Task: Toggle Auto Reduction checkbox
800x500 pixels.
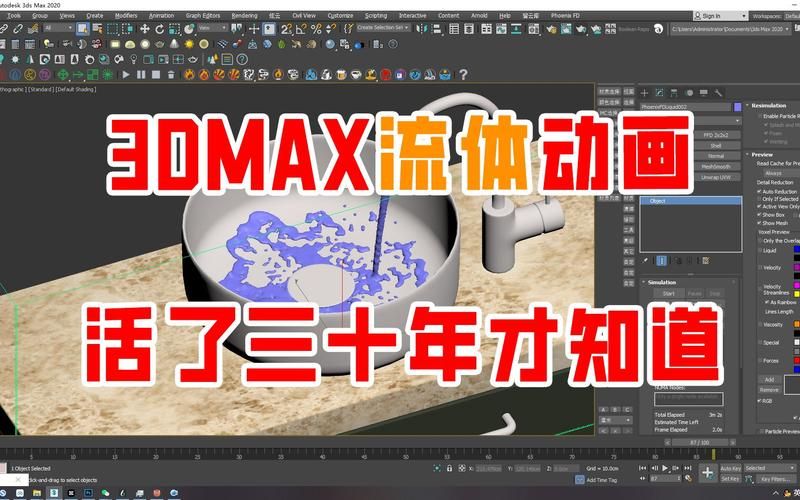Action: click(760, 191)
